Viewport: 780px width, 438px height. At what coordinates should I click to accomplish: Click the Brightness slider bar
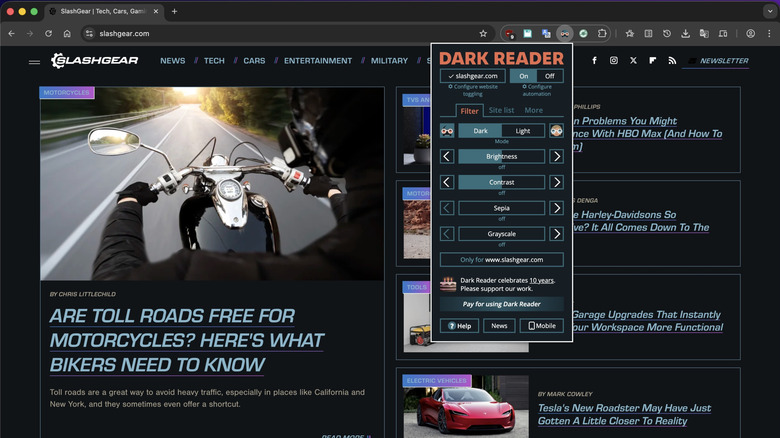point(501,156)
